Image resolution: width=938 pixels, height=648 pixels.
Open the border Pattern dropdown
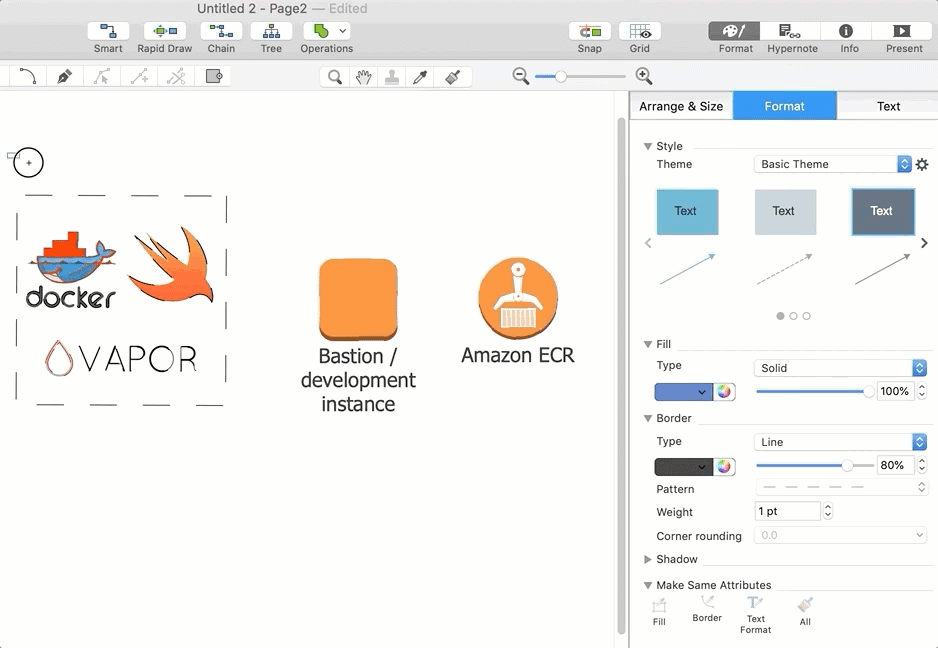841,487
